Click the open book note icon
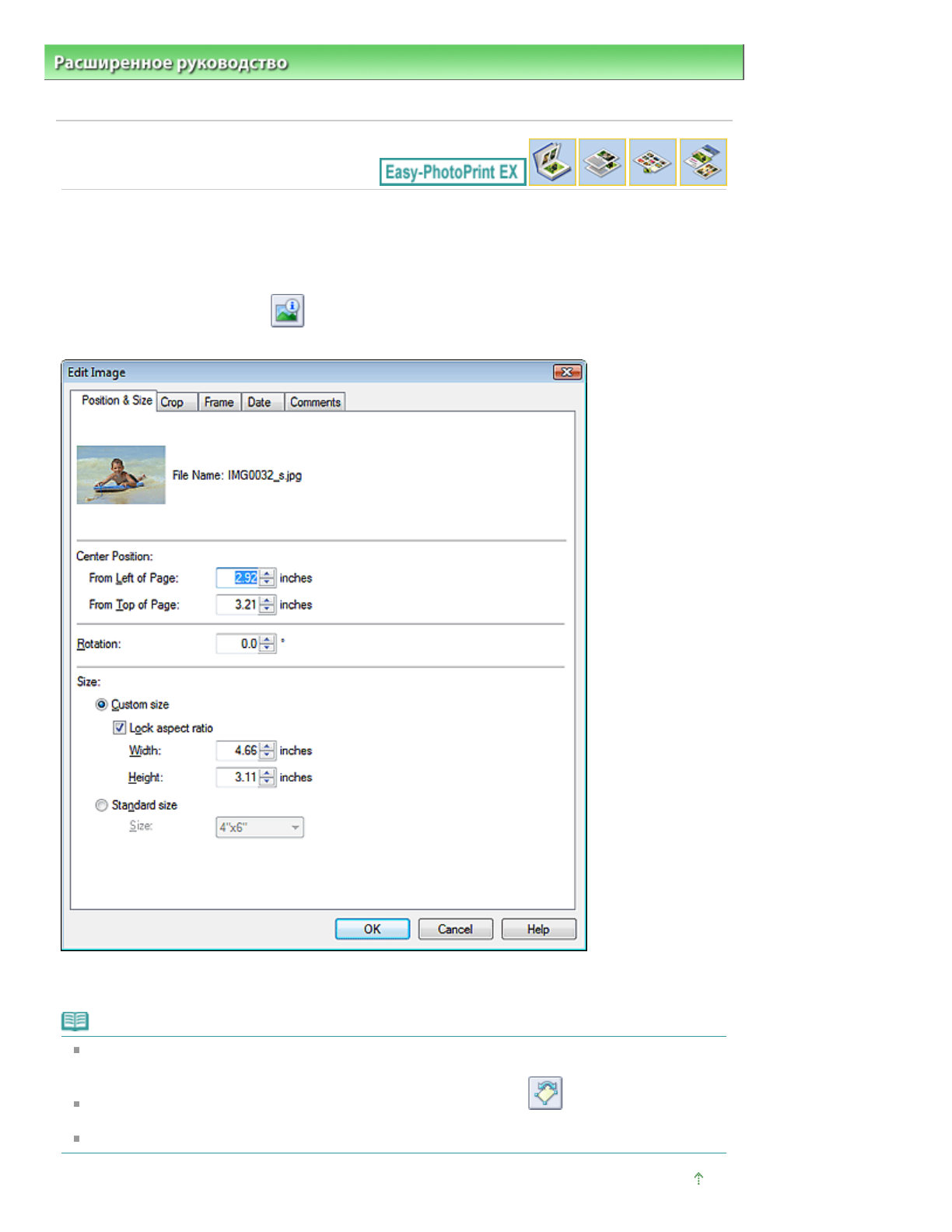This screenshot has height=1232, width=952. 75,1020
